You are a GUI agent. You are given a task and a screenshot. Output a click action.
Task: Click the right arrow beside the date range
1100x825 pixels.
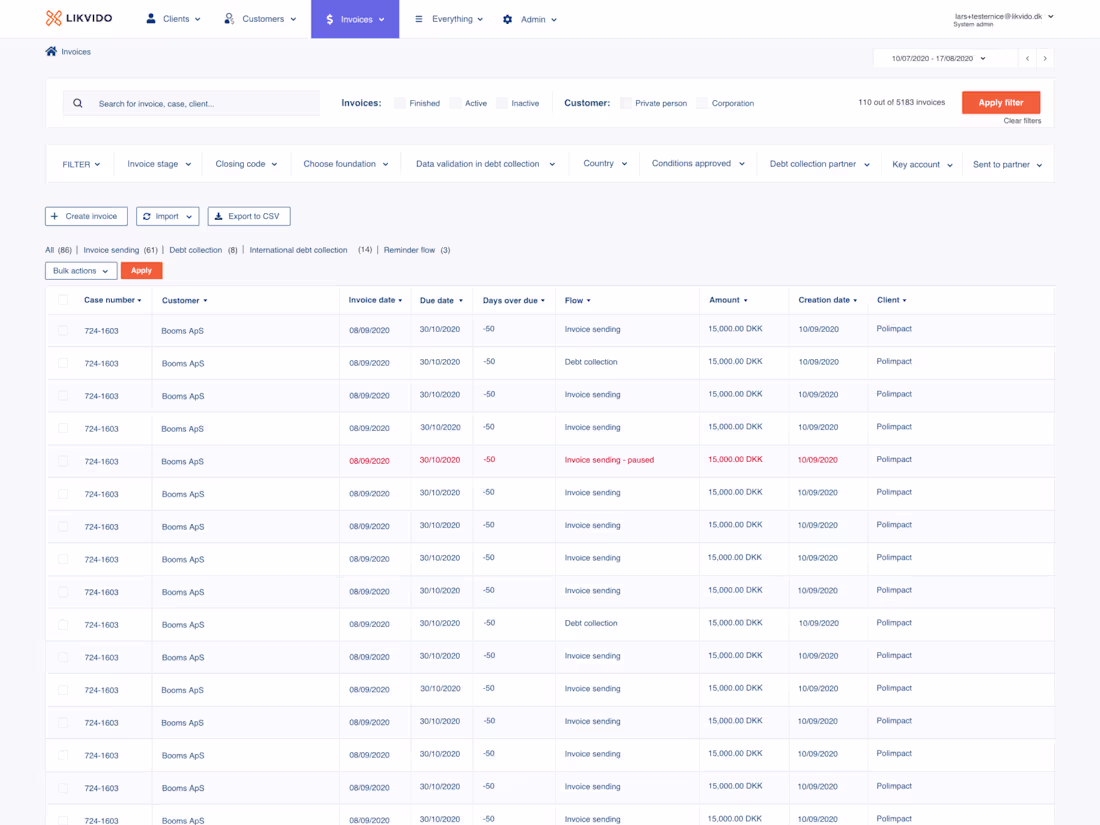point(1046,58)
